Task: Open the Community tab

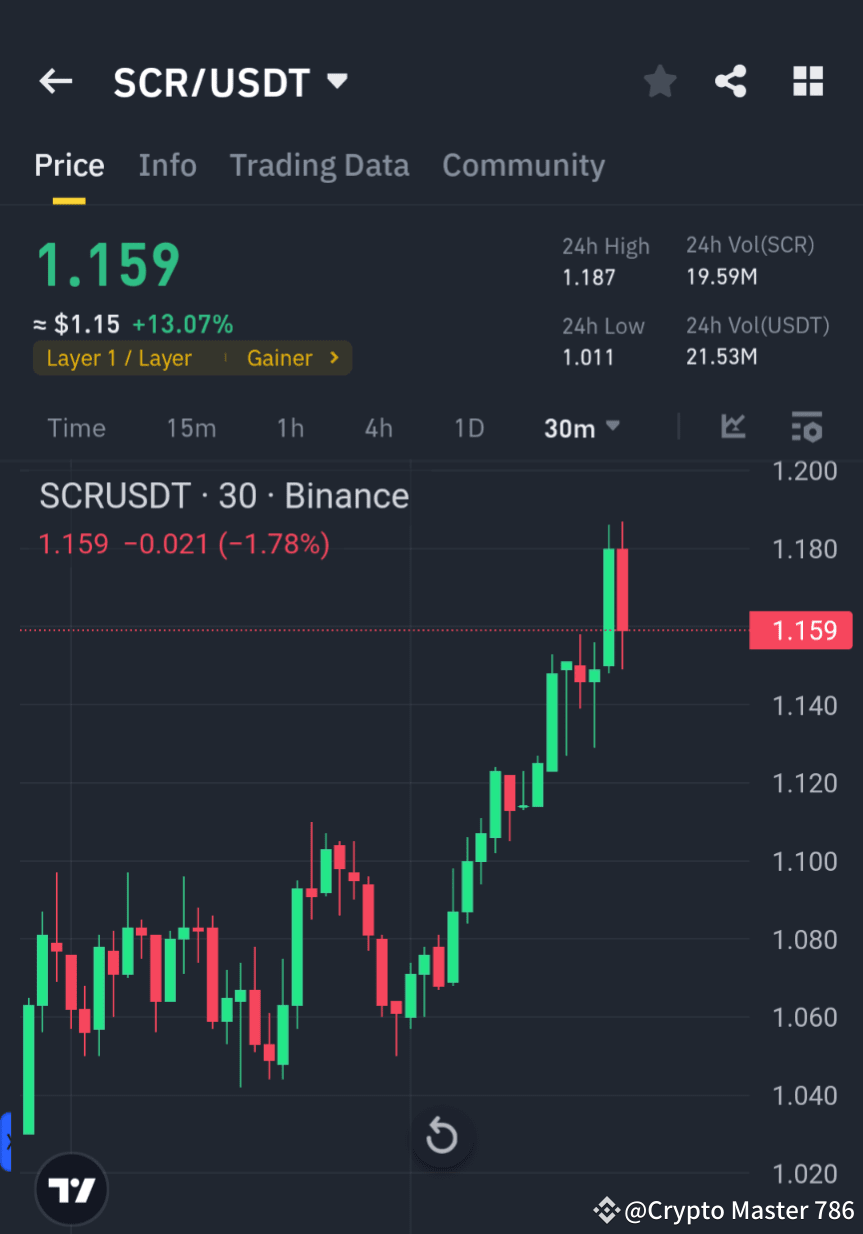Action: click(x=523, y=165)
